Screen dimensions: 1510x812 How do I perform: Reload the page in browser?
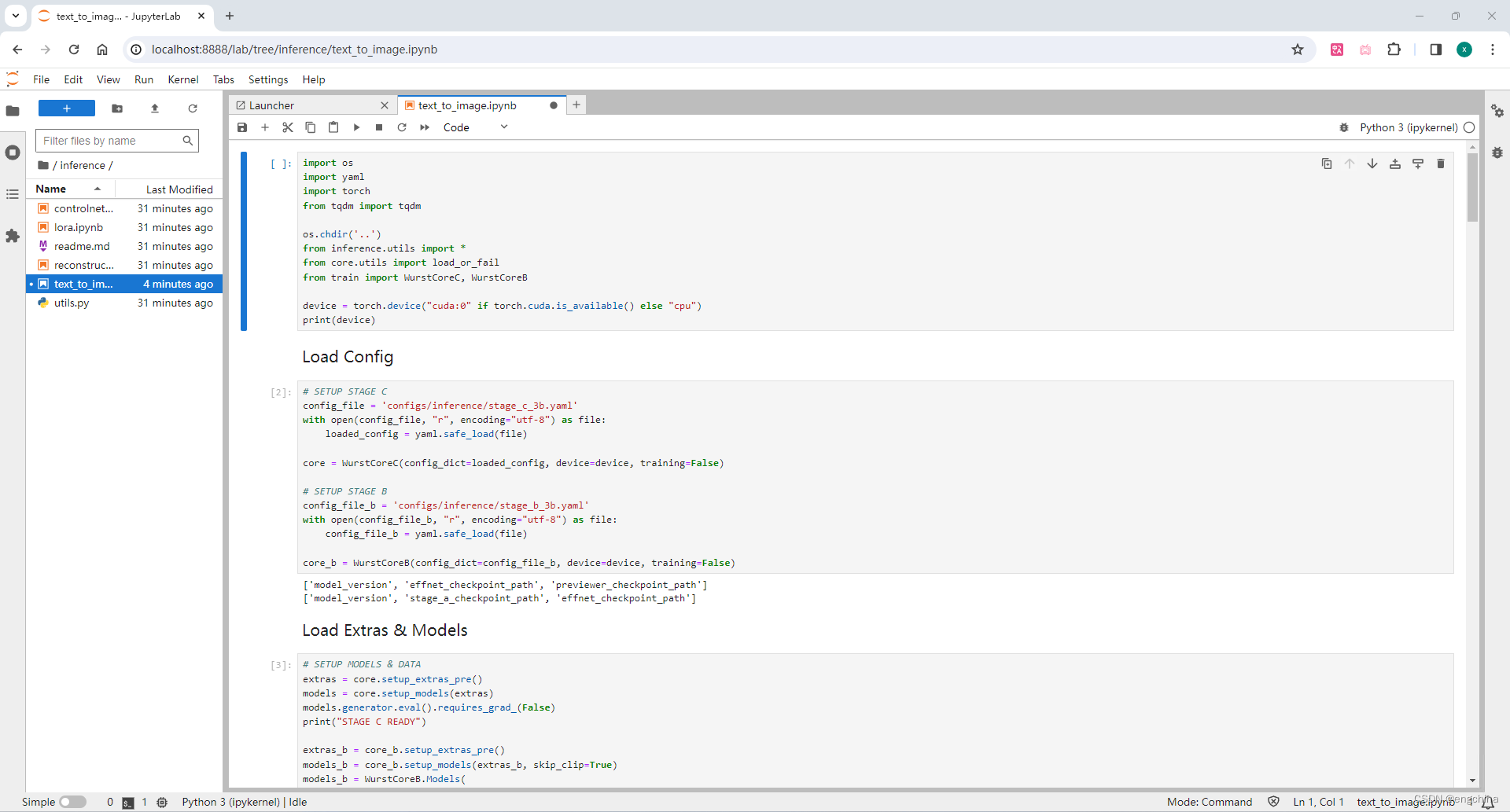74,50
